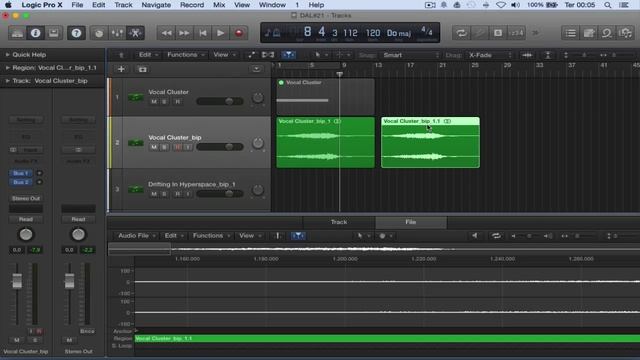The width and height of the screenshot is (640, 360).
Task: Click the Bus 2 send button
Action: 21,182
